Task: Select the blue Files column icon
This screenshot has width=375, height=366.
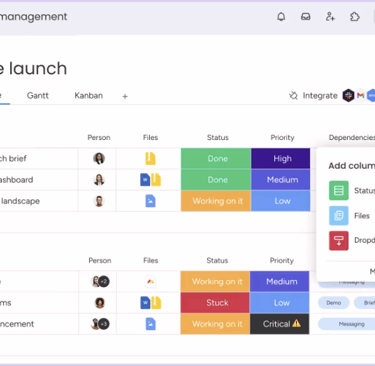Action: point(339,216)
